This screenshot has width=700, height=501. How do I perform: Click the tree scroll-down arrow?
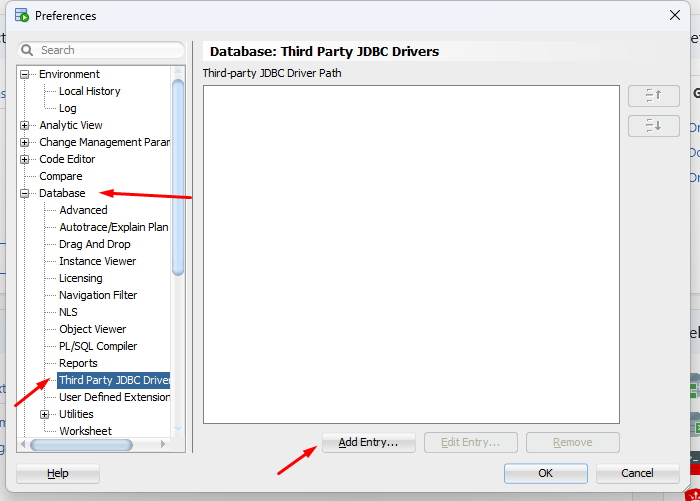[x=178, y=430]
